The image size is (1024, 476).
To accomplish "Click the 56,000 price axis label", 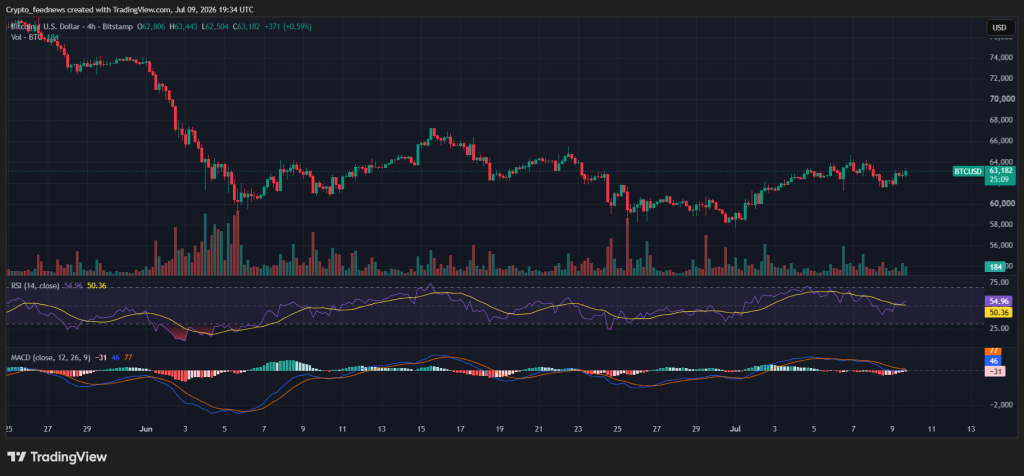I will (1001, 246).
